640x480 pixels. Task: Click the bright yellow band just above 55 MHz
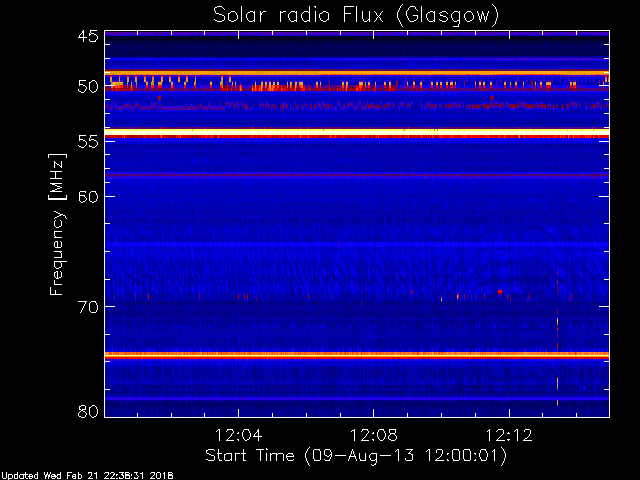pos(356,133)
